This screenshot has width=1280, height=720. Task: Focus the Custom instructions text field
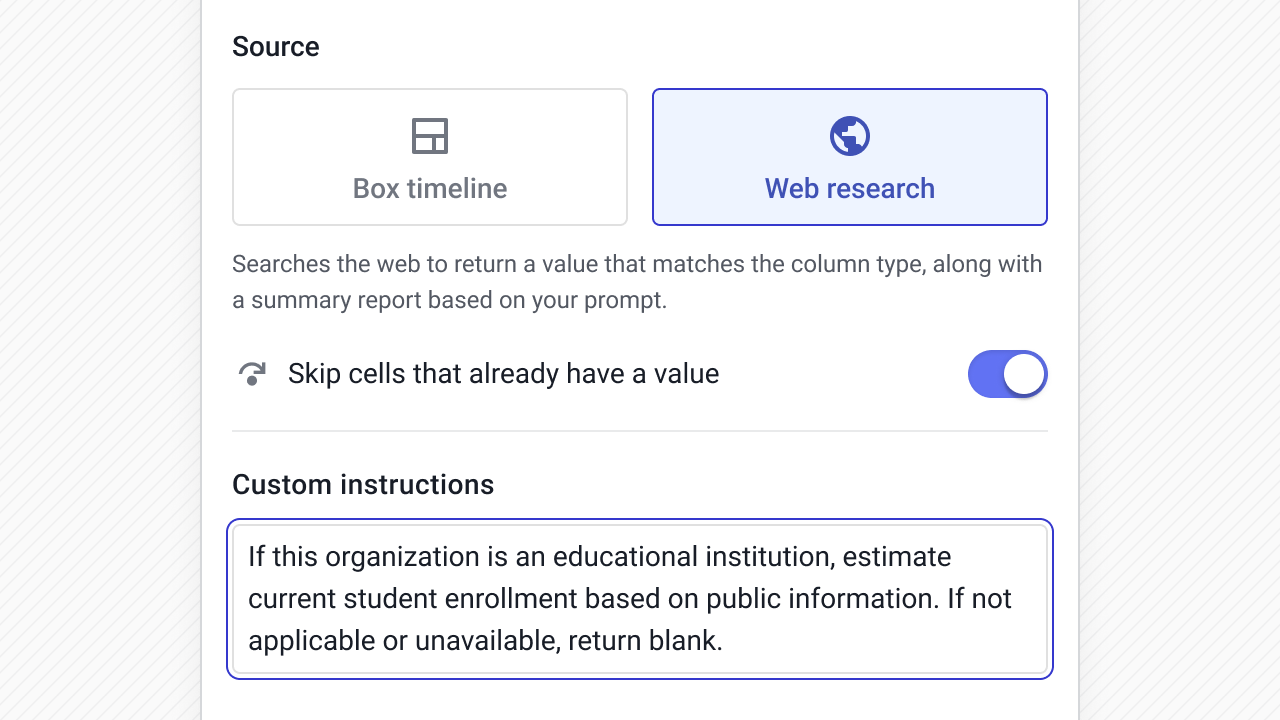640,599
